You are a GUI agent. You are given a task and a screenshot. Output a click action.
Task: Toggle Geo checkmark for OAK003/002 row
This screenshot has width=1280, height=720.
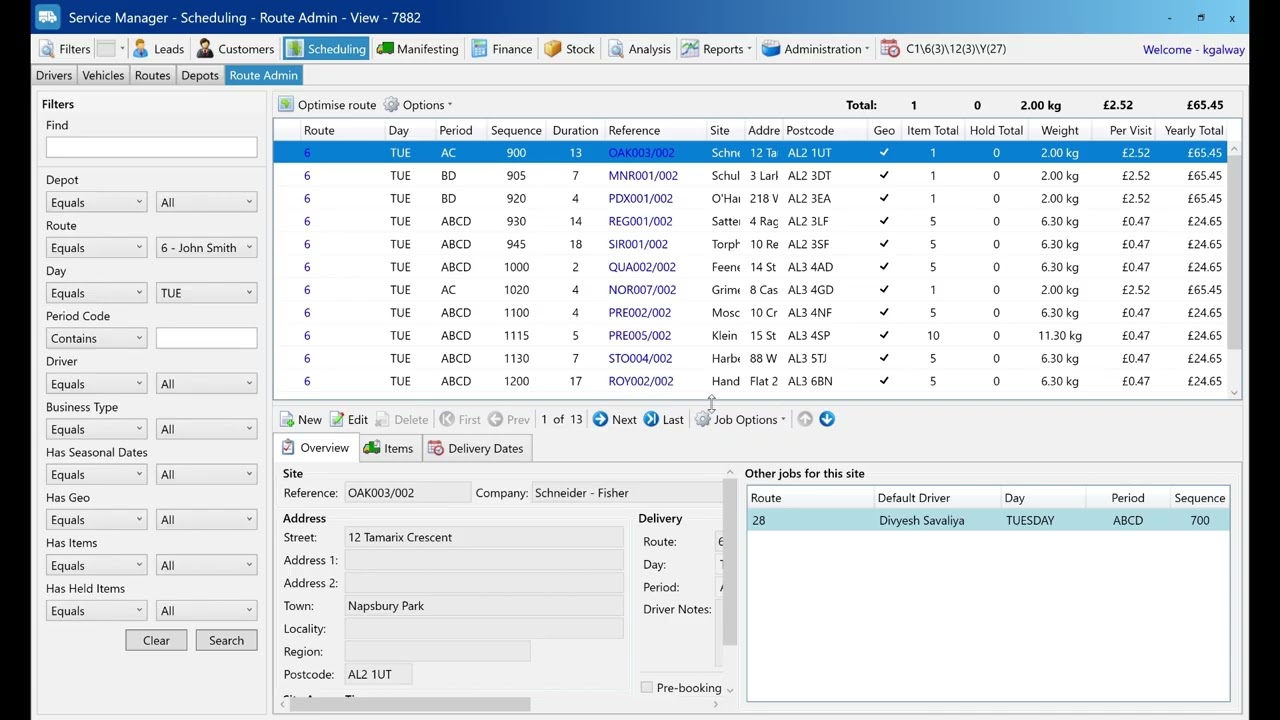coord(884,153)
